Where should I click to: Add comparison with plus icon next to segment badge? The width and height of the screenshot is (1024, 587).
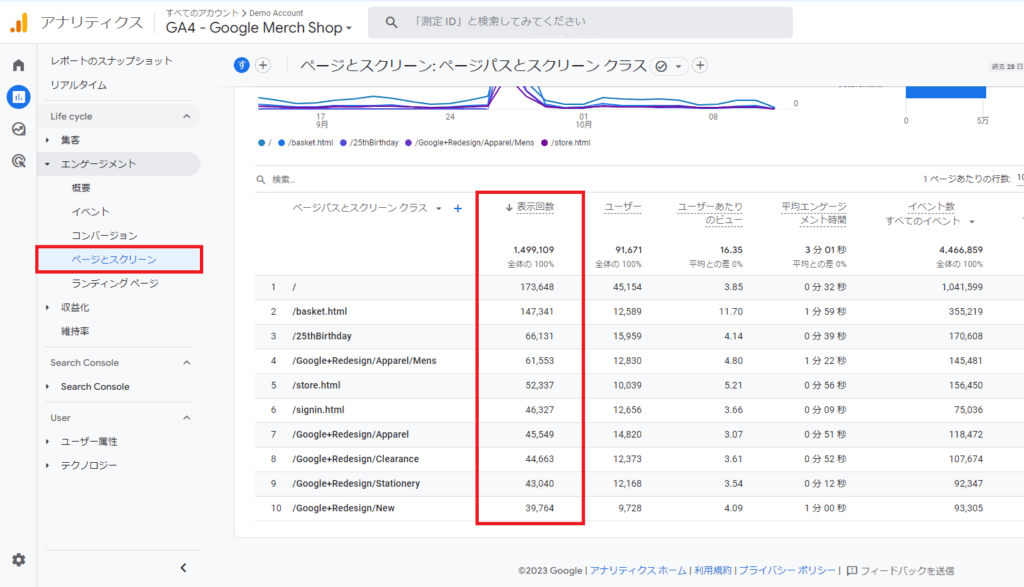coord(263,65)
